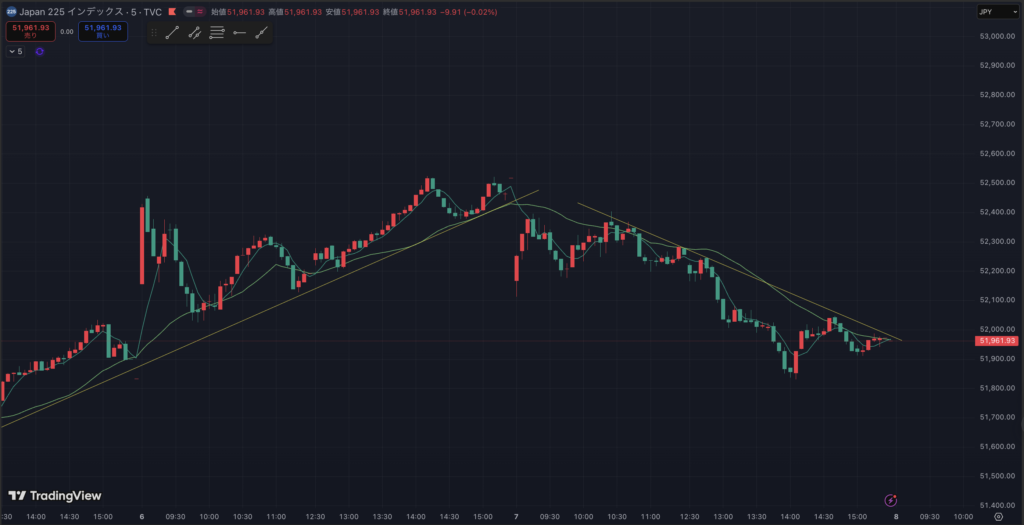The image size is (1024, 525).
Task: Choose the multi-line horizontal levels tool
Action: pos(217,33)
